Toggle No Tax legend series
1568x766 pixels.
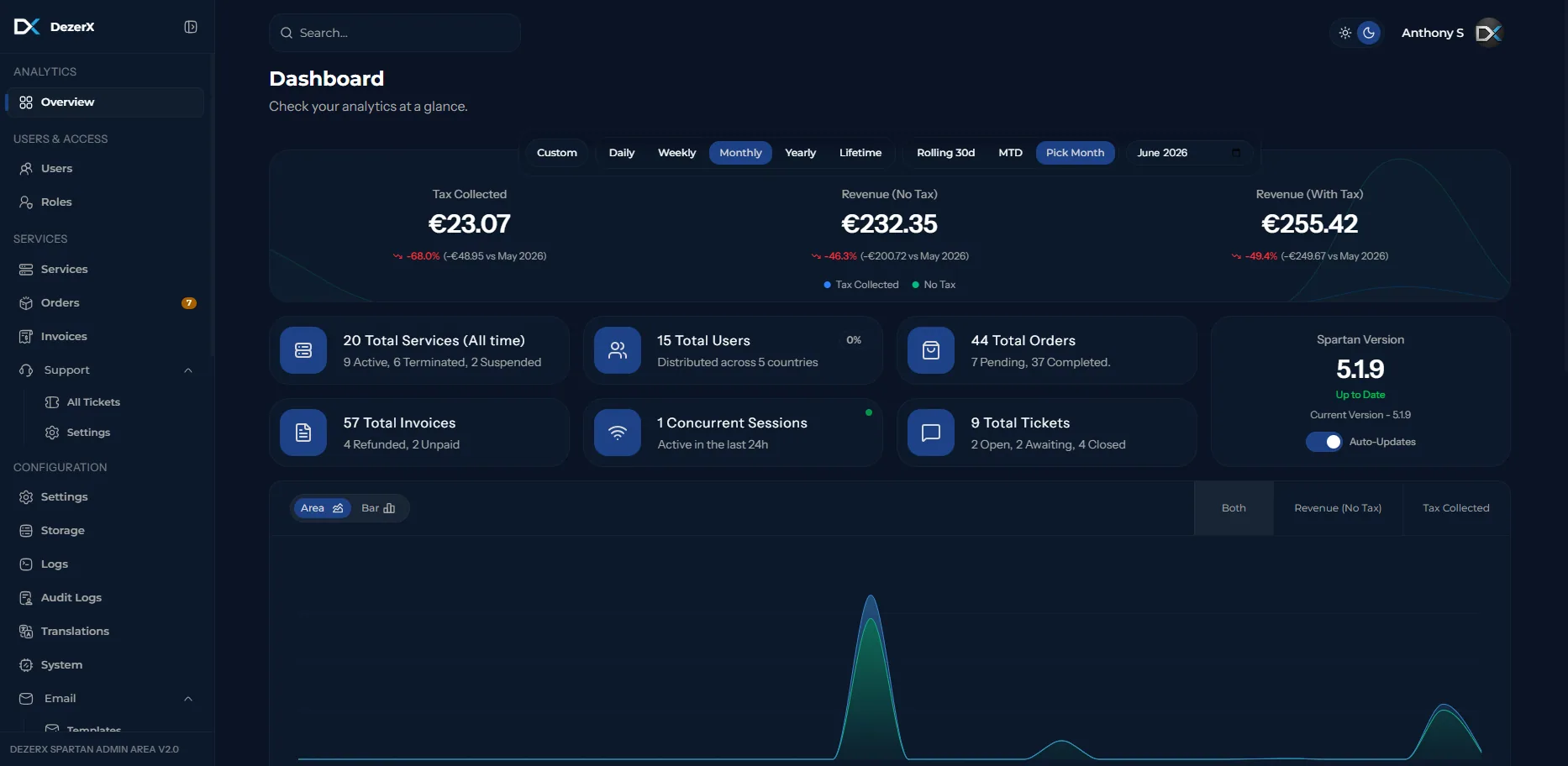pos(934,285)
